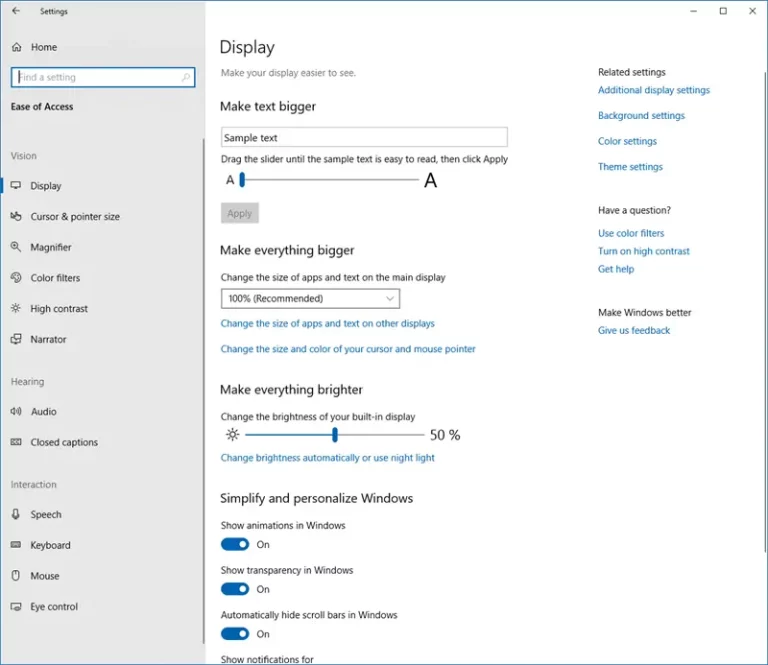
Task: Open Theme settings link
Action: click(630, 166)
